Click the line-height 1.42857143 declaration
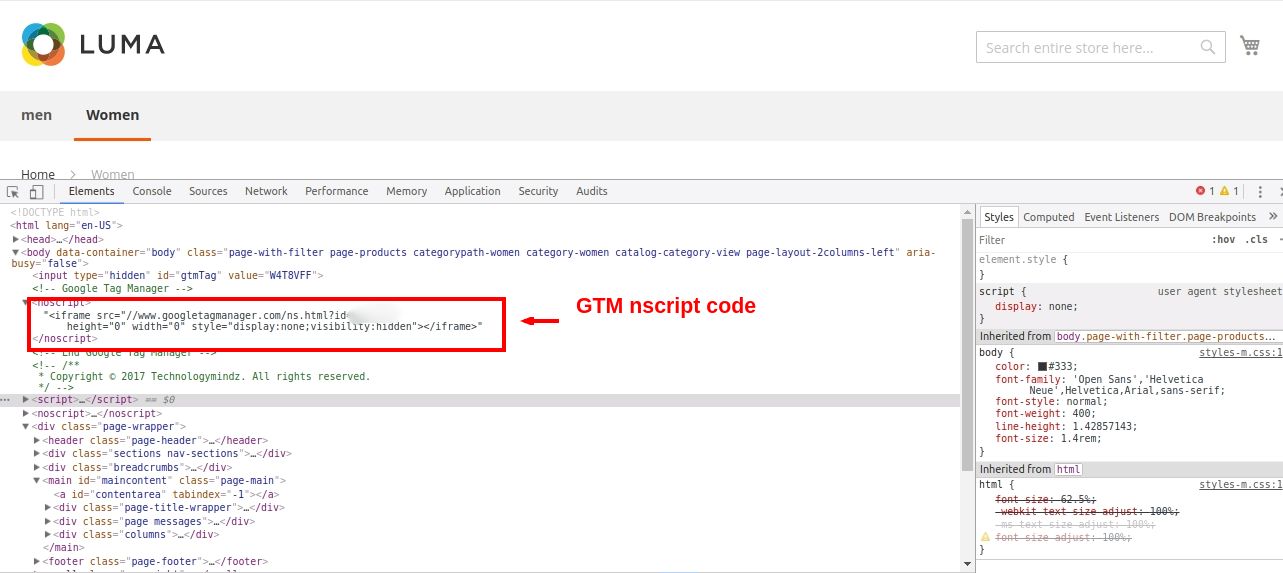 click(1066, 426)
